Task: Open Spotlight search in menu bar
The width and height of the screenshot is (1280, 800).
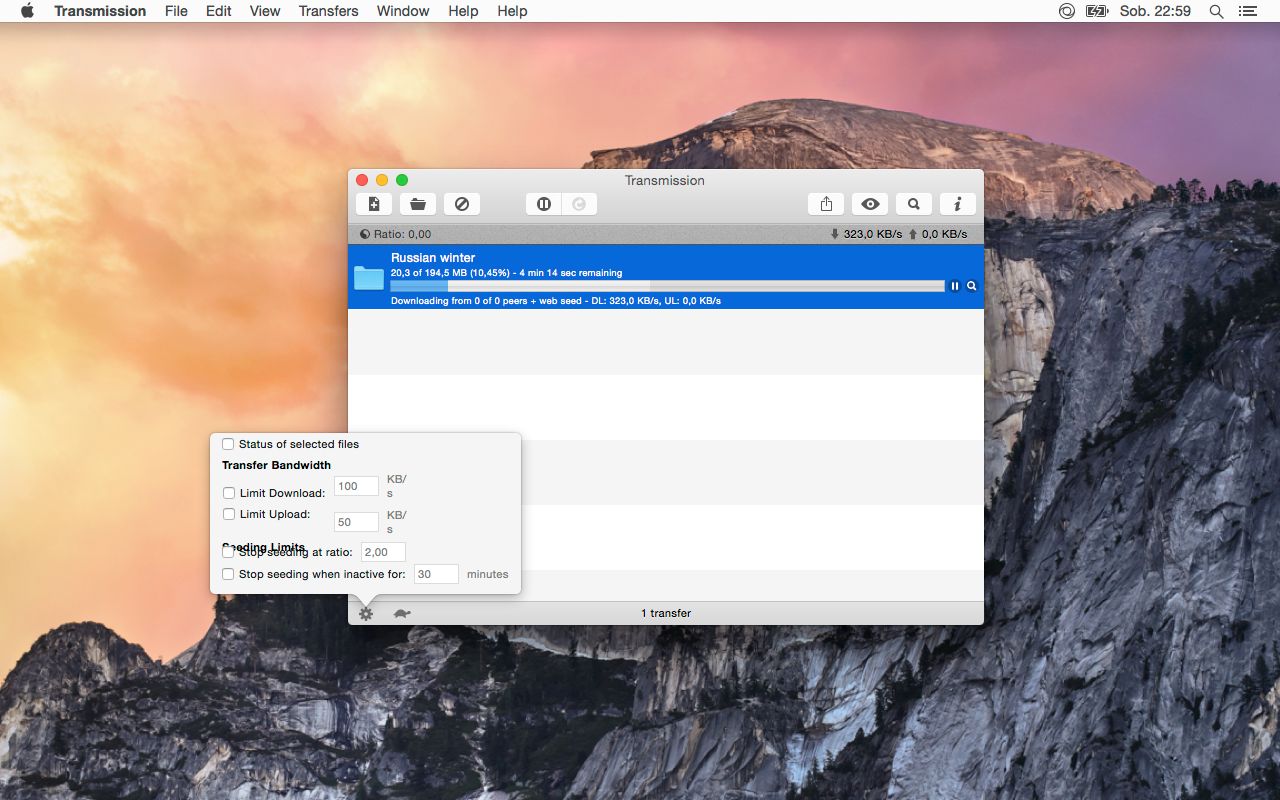Action: coord(1216,11)
